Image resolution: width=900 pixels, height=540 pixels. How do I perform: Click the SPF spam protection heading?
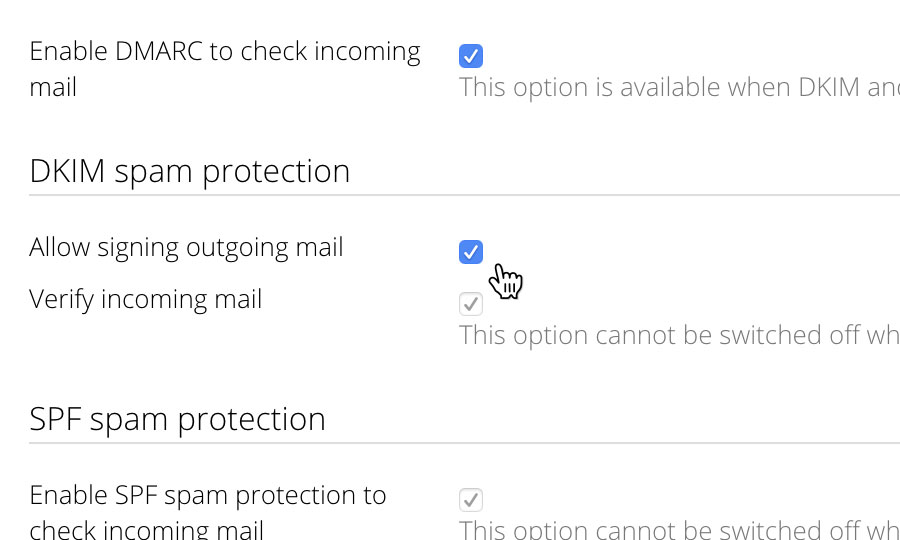(x=177, y=419)
